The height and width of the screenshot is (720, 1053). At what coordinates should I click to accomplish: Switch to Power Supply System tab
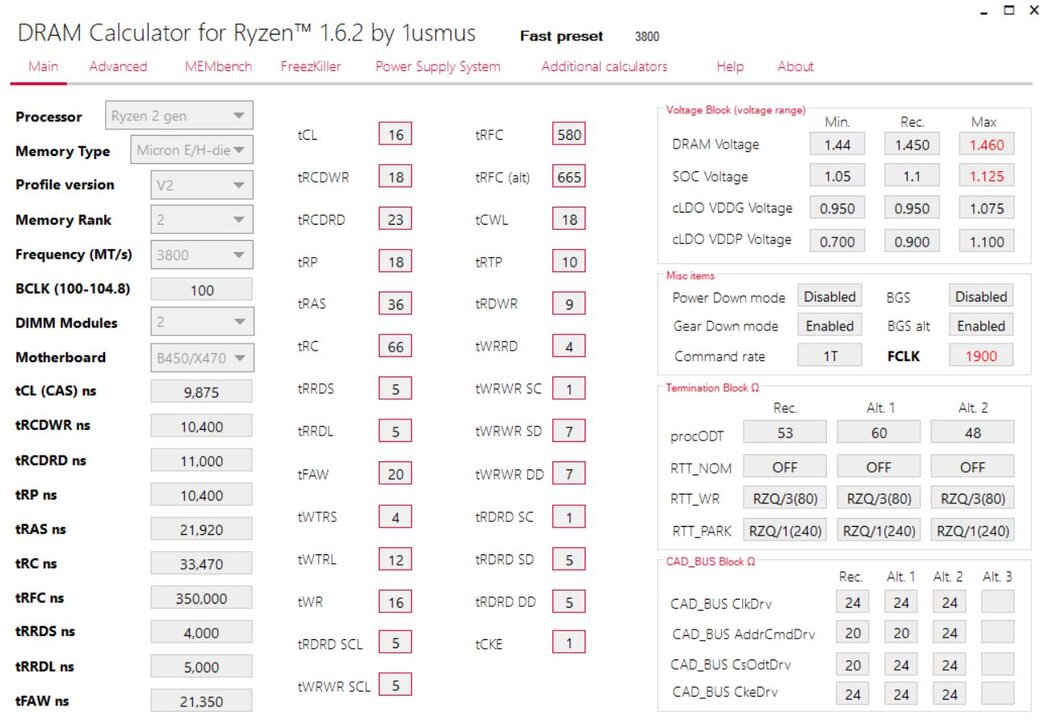click(x=438, y=66)
